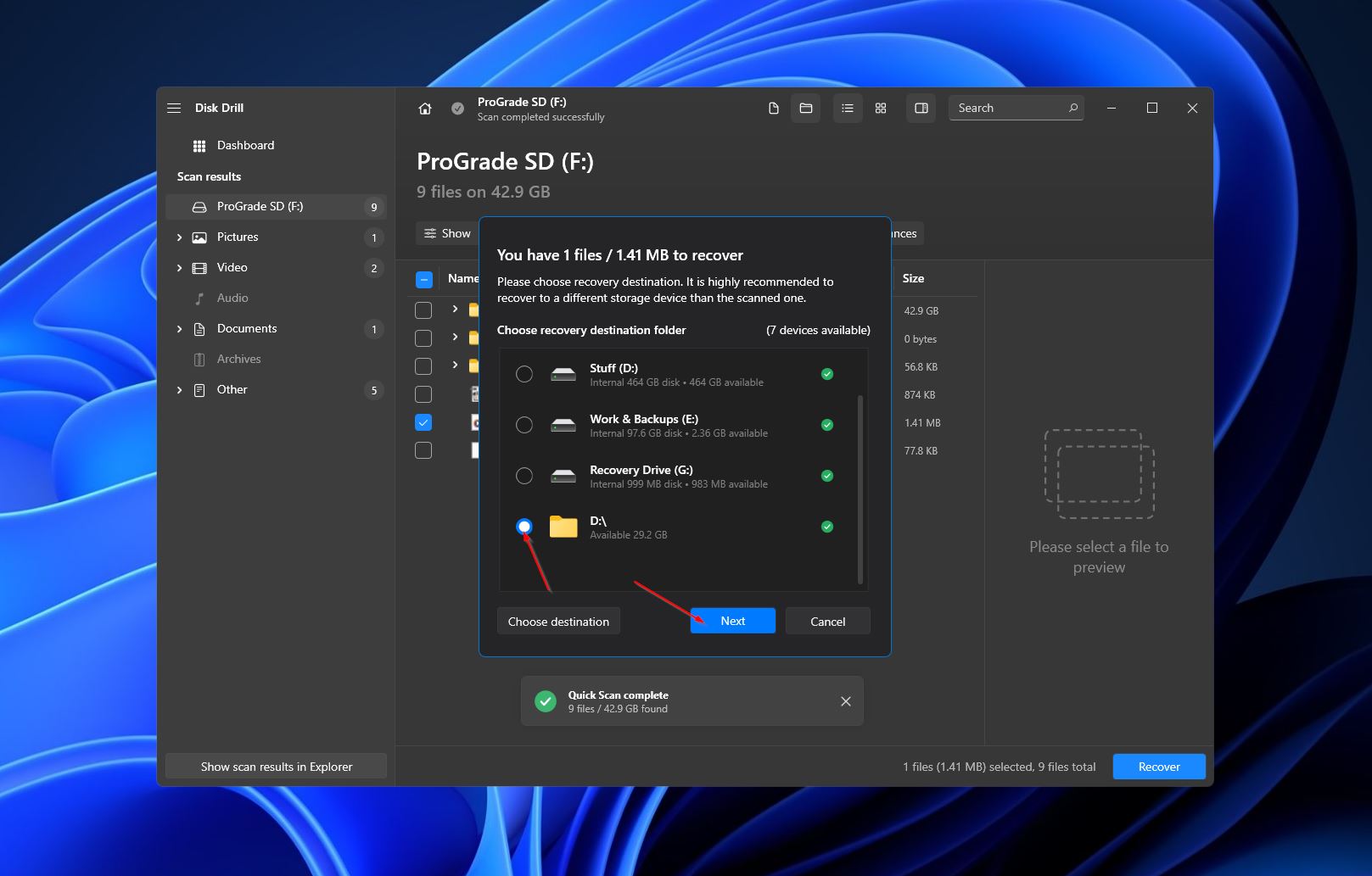
Task: Open the Show filter button
Action: 447,233
